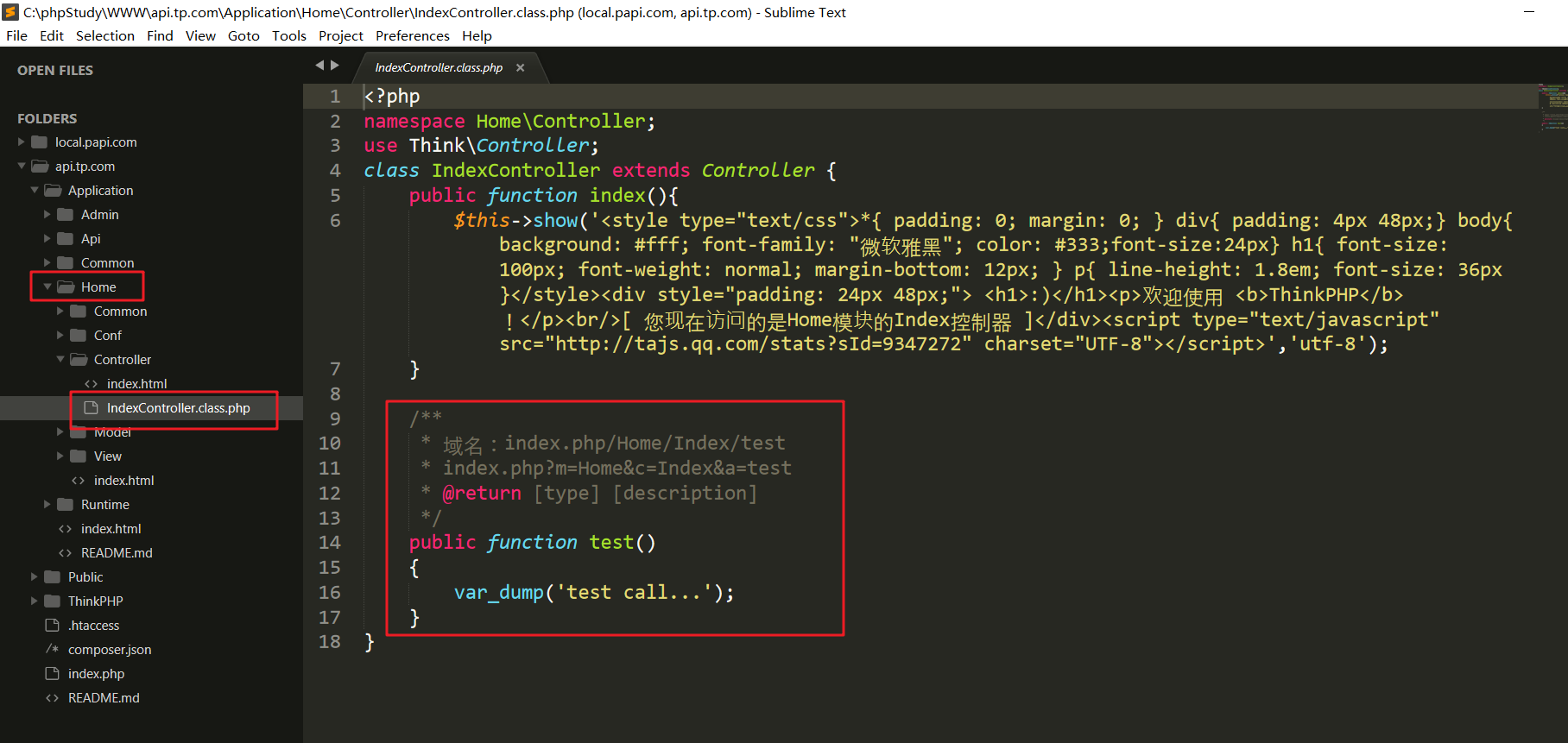Click the .htaccess file icon
Screen dimensions: 1568x743
coord(52,626)
